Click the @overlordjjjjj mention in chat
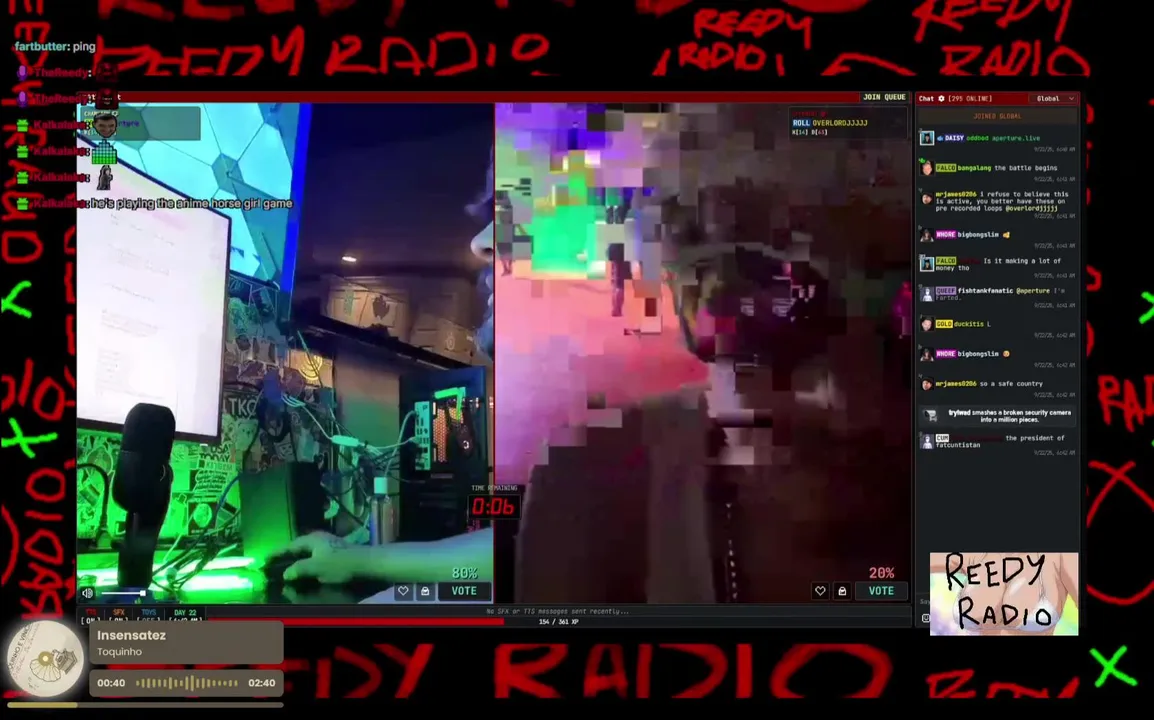This screenshot has height=720, width=1154. click(x=1030, y=208)
